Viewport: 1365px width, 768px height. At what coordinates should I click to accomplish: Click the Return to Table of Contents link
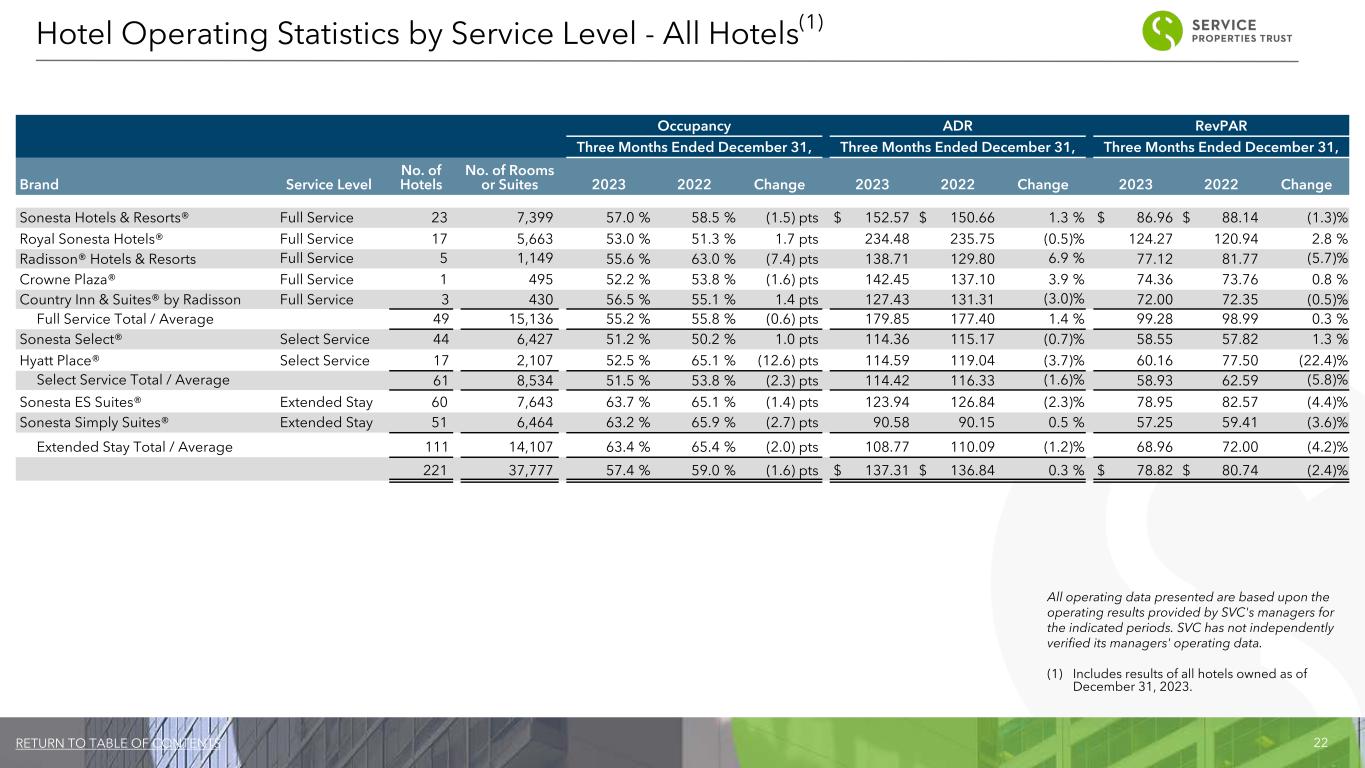coord(118,743)
